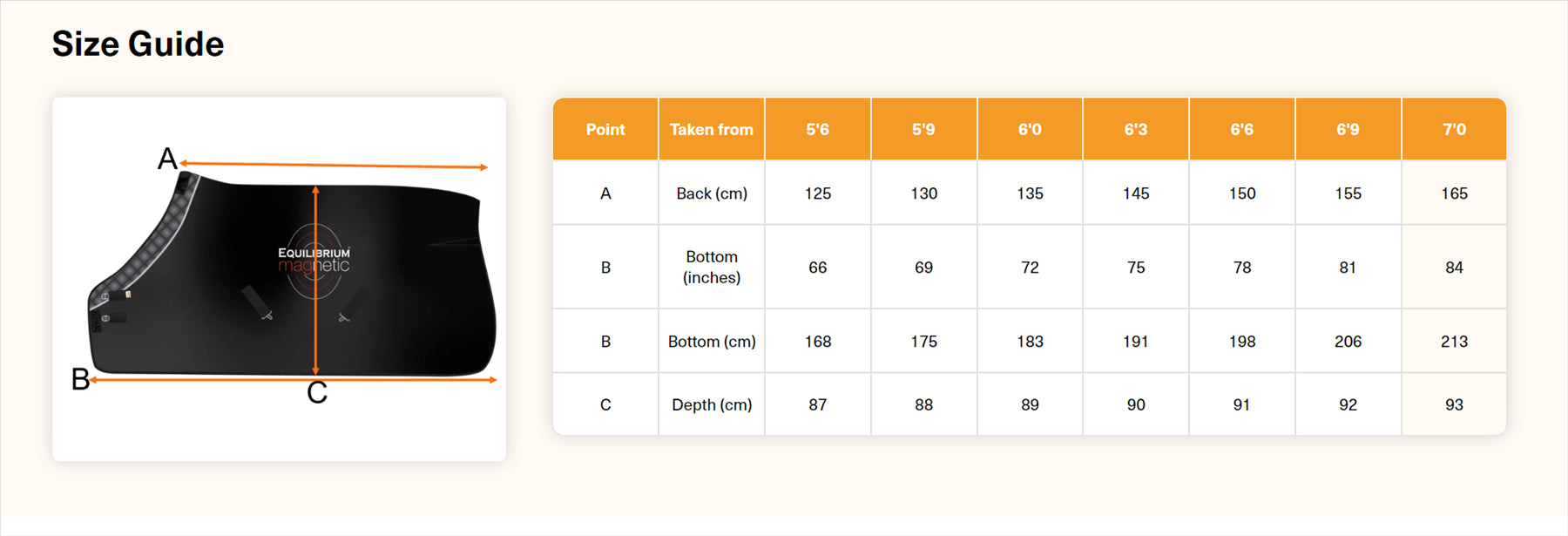
Task: Click the 6'0 size column header
Action: [1030, 129]
